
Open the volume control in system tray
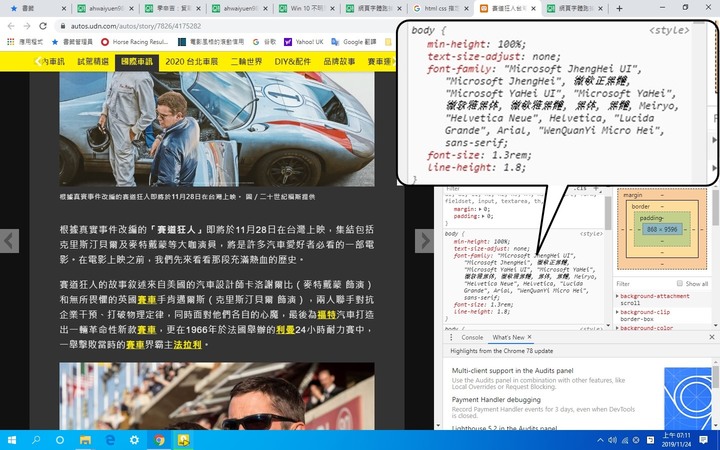tap(612, 440)
